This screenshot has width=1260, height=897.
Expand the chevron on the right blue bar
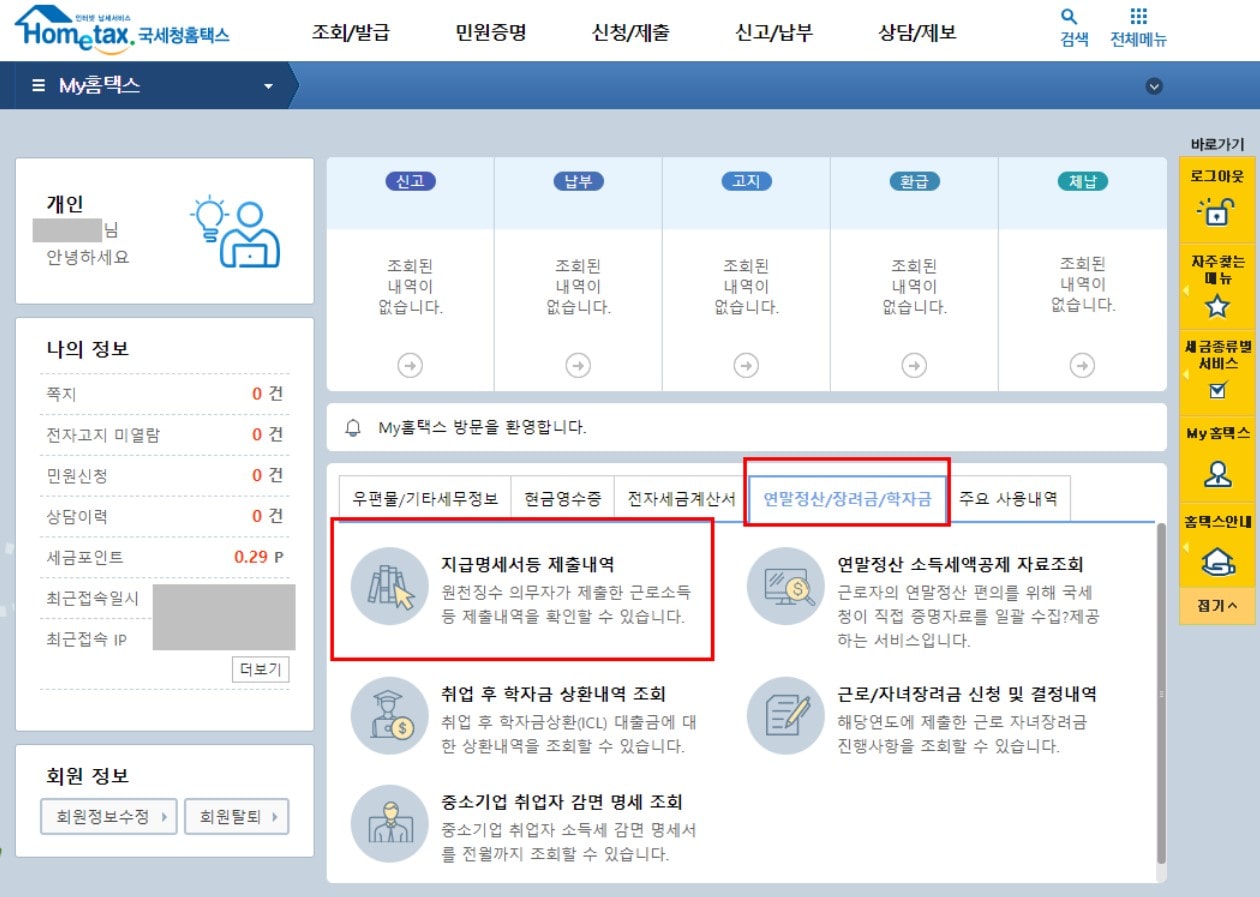click(x=1154, y=86)
